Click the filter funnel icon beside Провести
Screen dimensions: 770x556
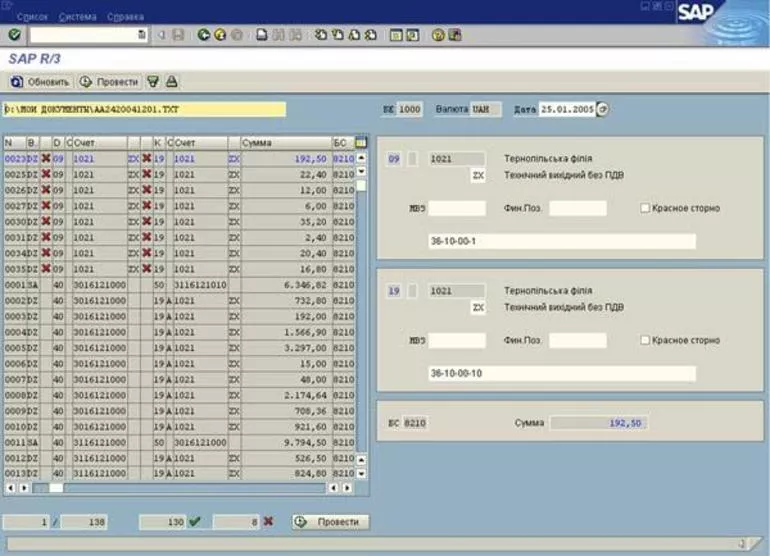[153, 82]
